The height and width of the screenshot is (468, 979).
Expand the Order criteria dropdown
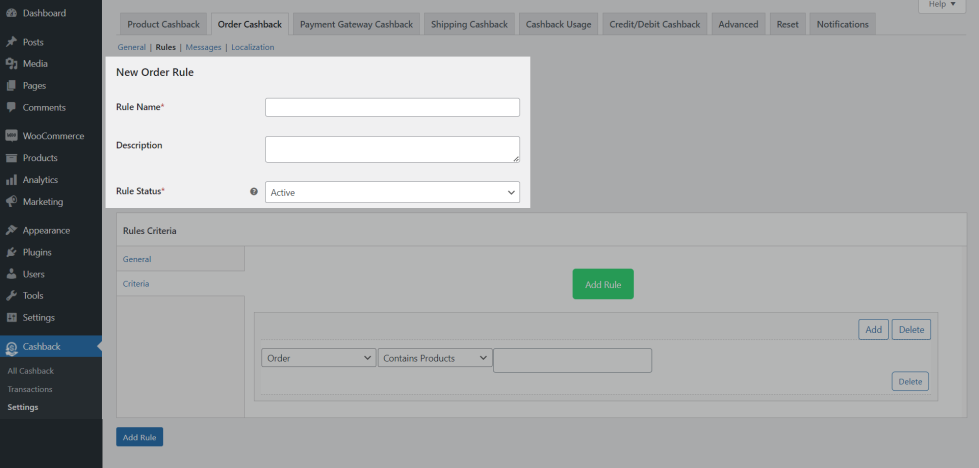pyautogui.click(x=317, y=358)
